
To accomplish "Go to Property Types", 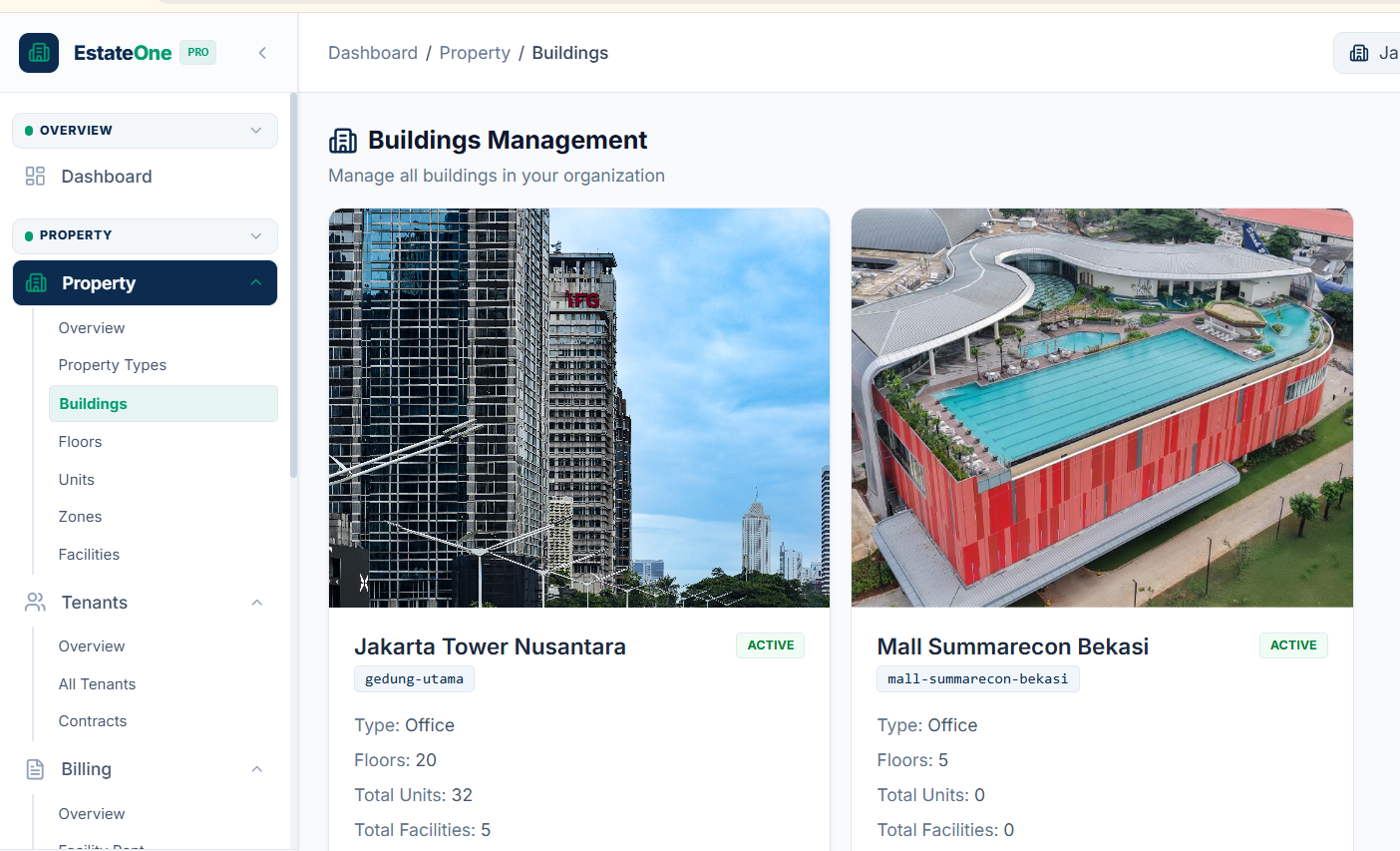I will pyautogui.click(x=113, y=365).
